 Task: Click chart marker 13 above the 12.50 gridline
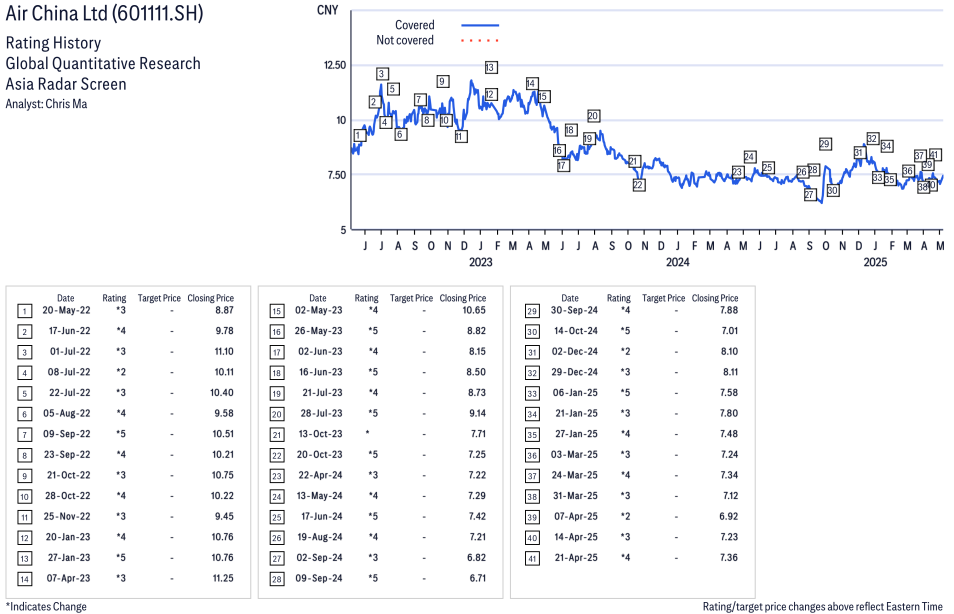pos(490,68)
